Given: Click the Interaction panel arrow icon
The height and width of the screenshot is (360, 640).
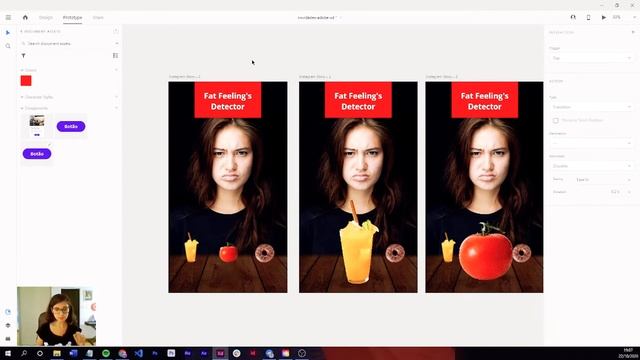Looking at the screenshot, I should 633,32.
